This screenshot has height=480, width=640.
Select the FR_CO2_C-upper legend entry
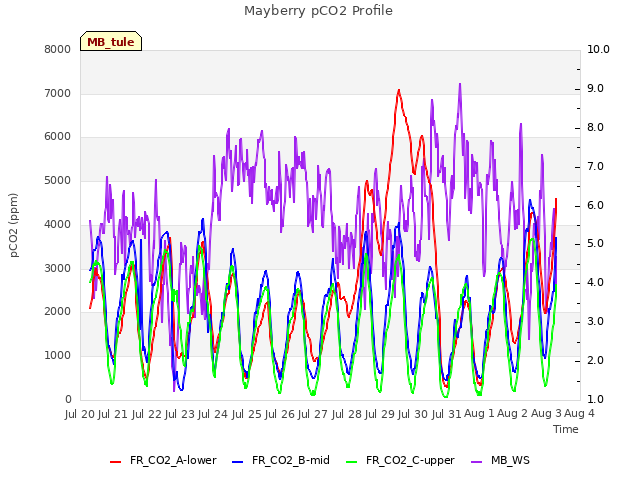(x=400, y=460)
